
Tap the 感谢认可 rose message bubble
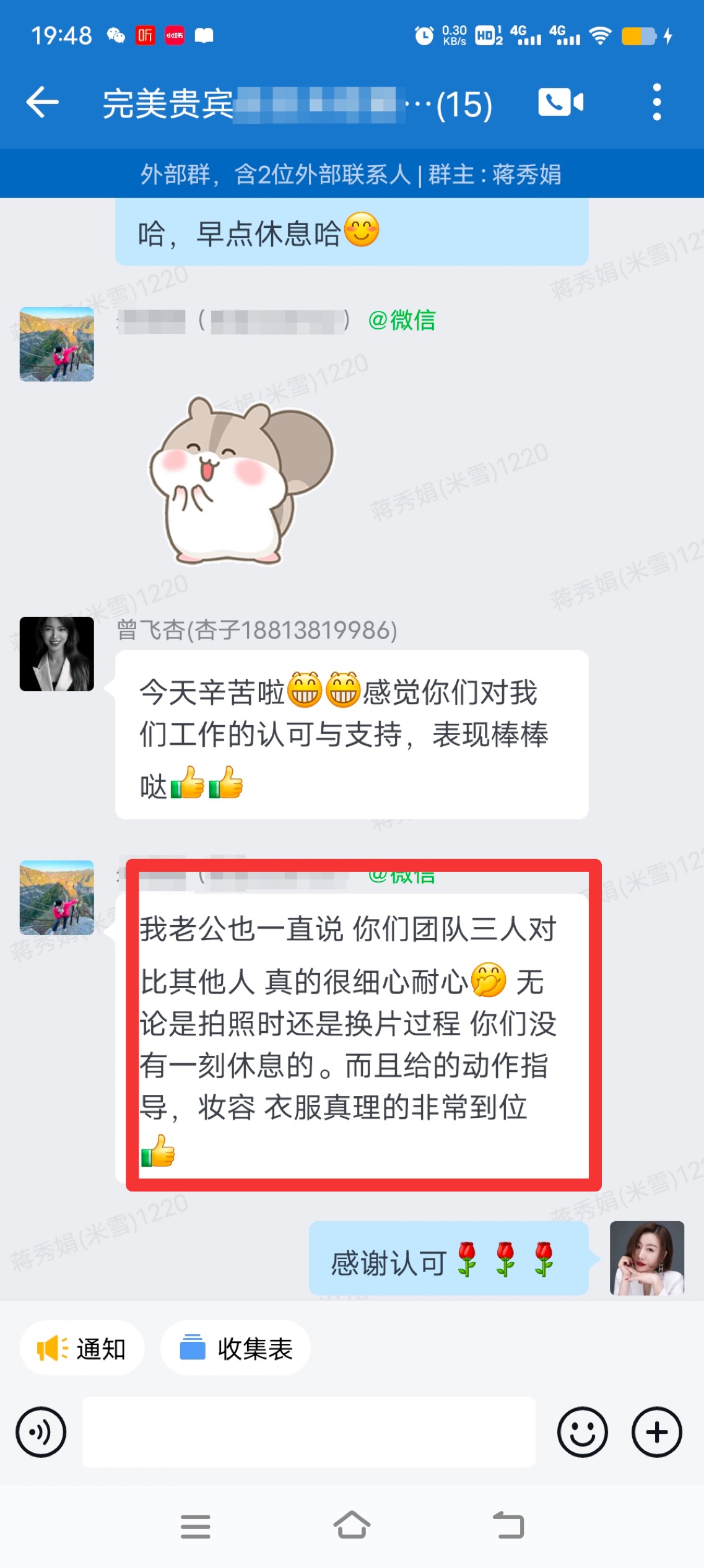pyautogui.click(x=449, y=1258)
